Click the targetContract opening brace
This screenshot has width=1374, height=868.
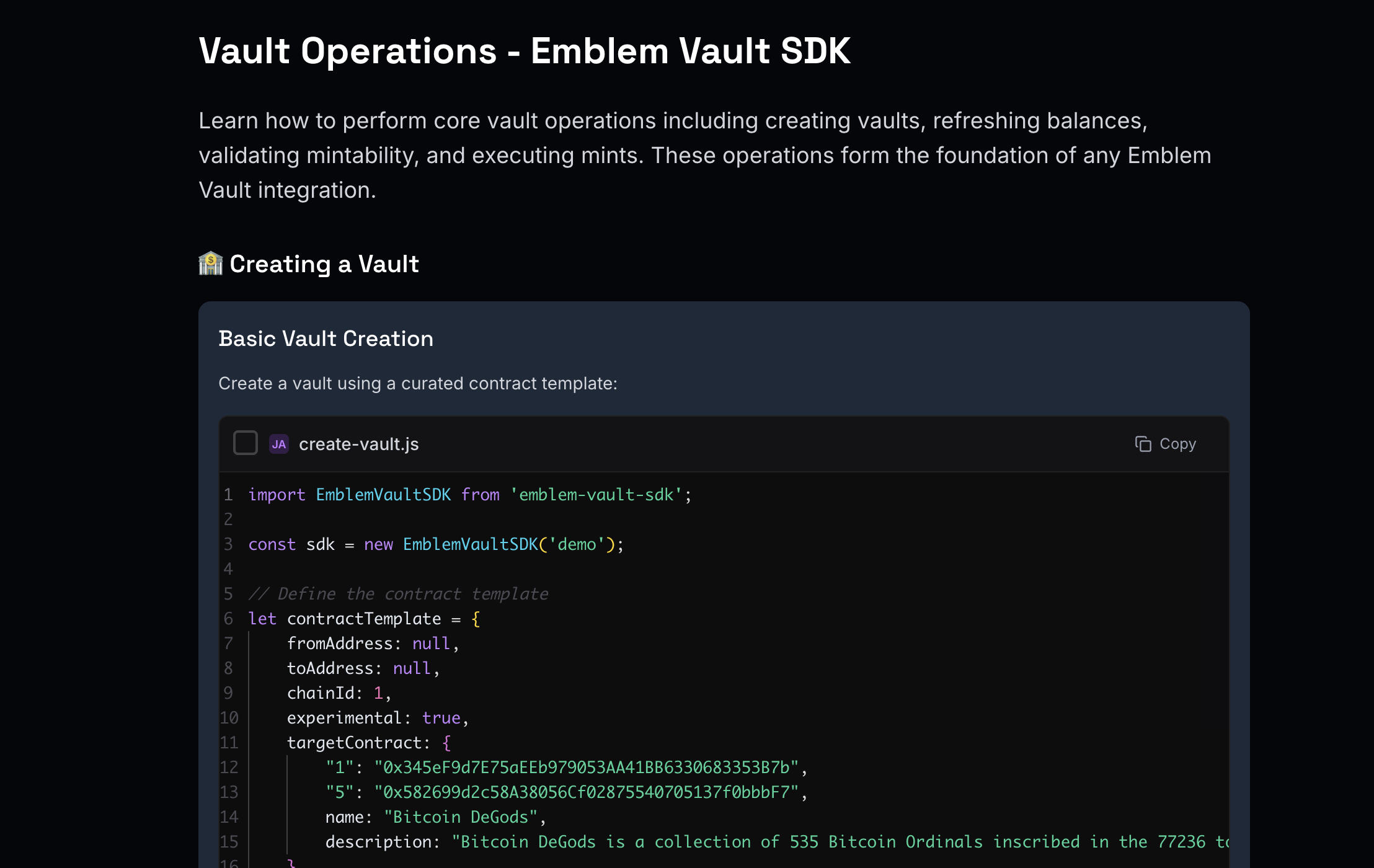tap(446, 743)
